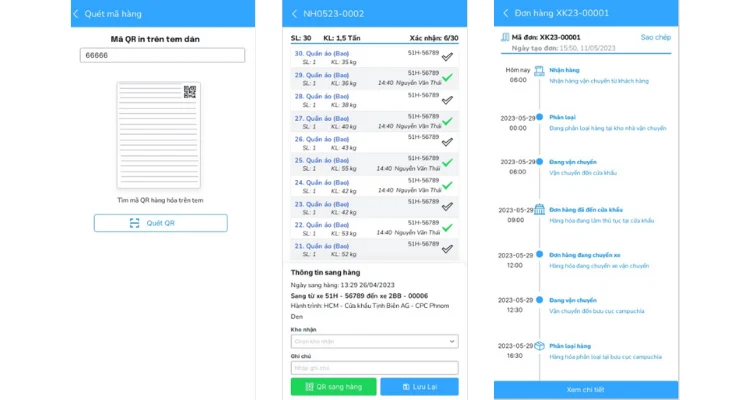Select the row for item 23 Quần áo
This screenshot has width=750, height=400.
click(x=375, y=208)
